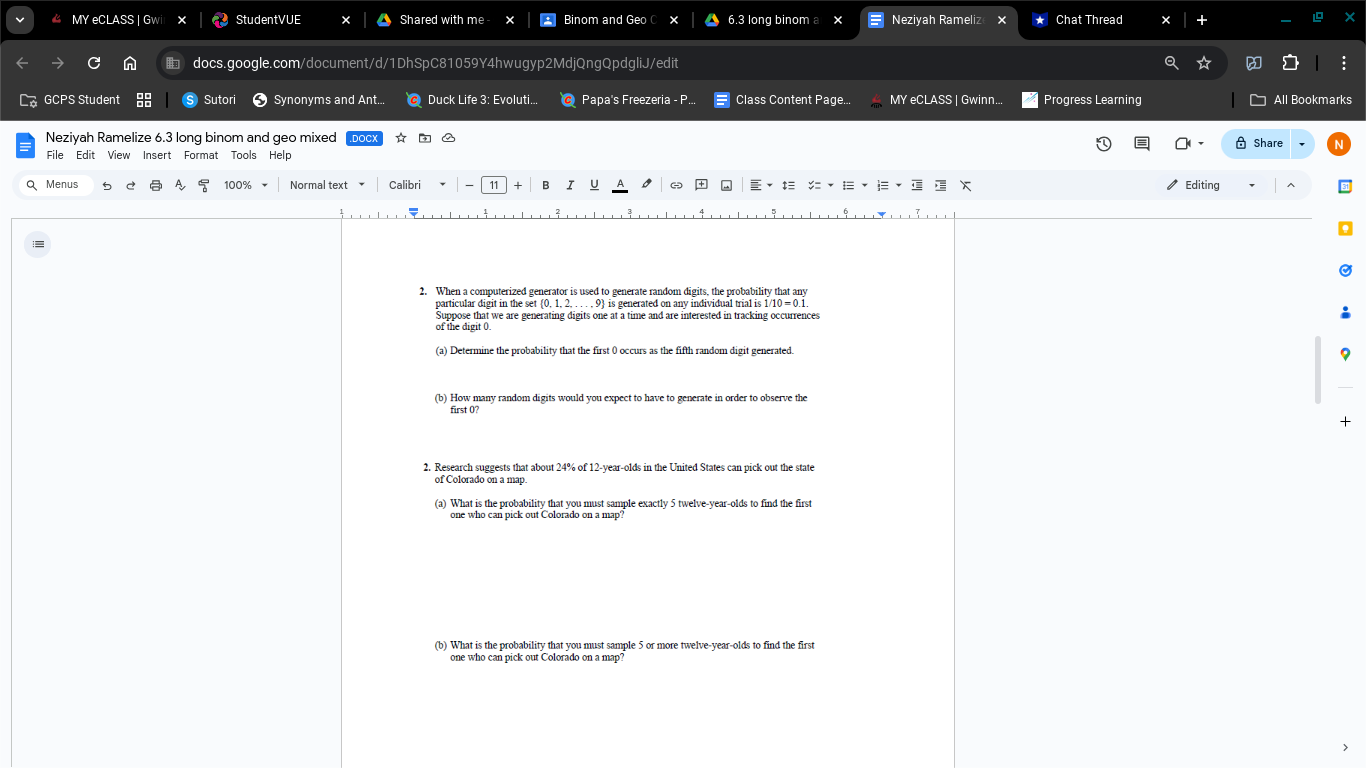Decrease indent of paragraph

pyautogui.click(x=917, y=185)
